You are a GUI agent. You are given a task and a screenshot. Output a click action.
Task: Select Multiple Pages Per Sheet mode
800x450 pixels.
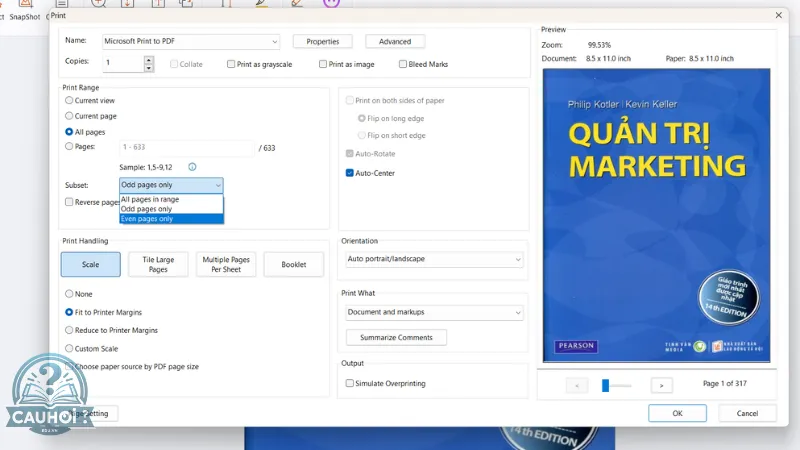(x=226, y=264)
